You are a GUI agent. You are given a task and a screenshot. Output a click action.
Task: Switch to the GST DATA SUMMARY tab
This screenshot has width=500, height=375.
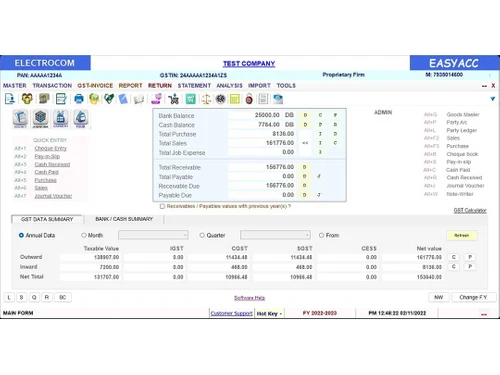tap(47, 219)
